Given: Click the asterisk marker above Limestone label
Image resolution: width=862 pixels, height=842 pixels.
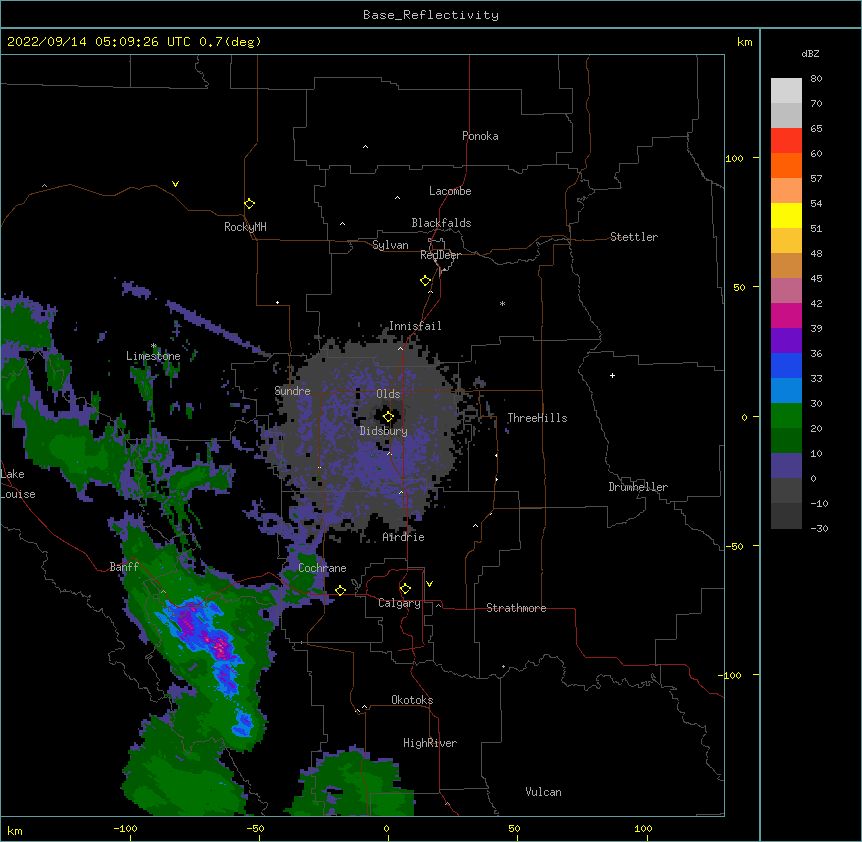Looking at the screenshot, I should (153, 346).
